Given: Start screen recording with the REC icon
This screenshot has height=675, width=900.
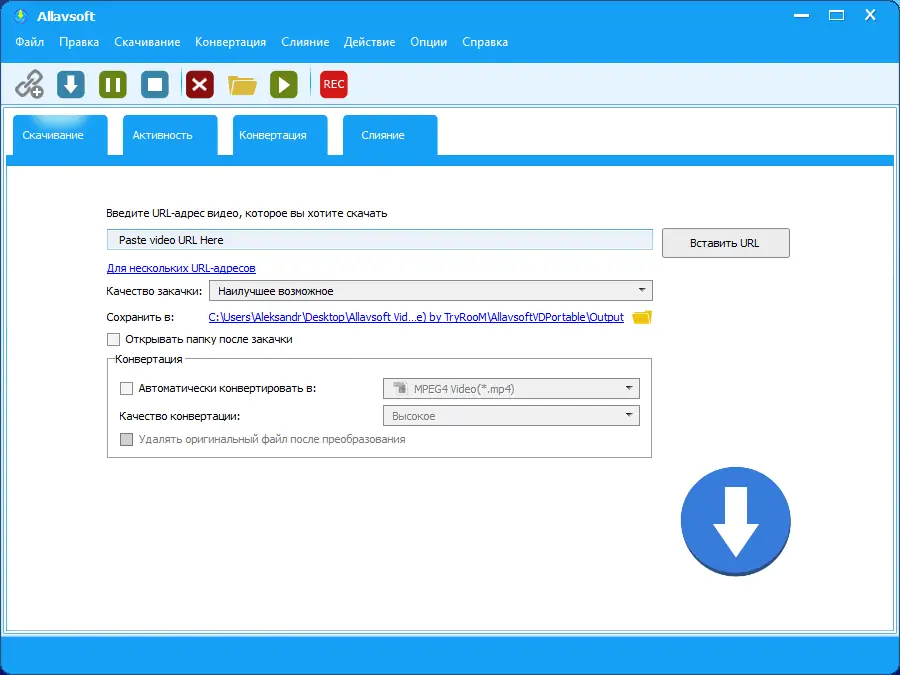Looking at the screenshot, I should 333,84.
